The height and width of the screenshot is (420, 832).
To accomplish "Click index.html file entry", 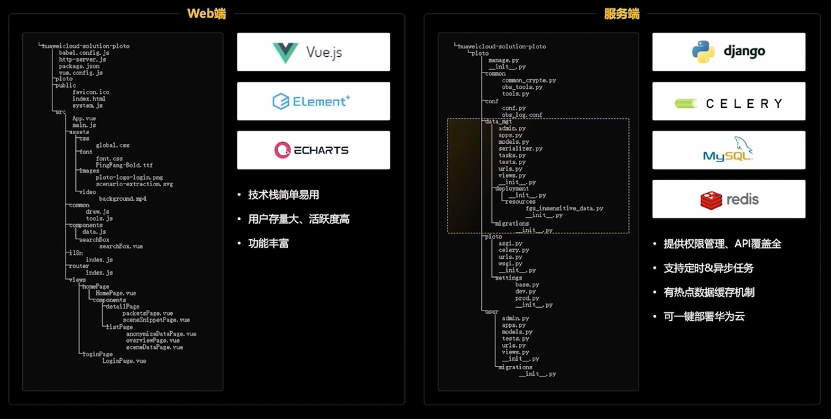I will click(x=89, y=99).
